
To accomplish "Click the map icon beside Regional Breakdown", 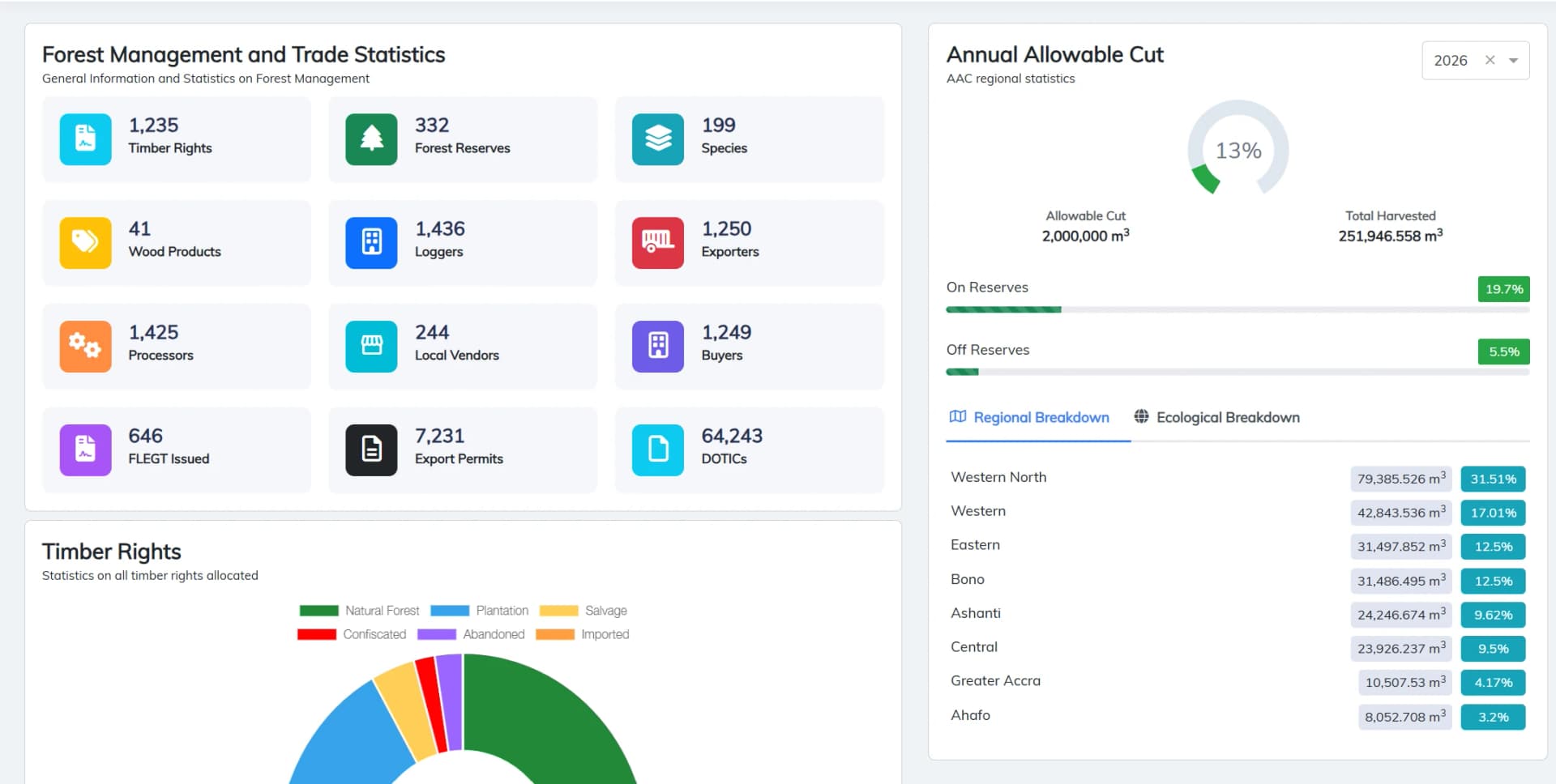I will click(x=958, y=417).
